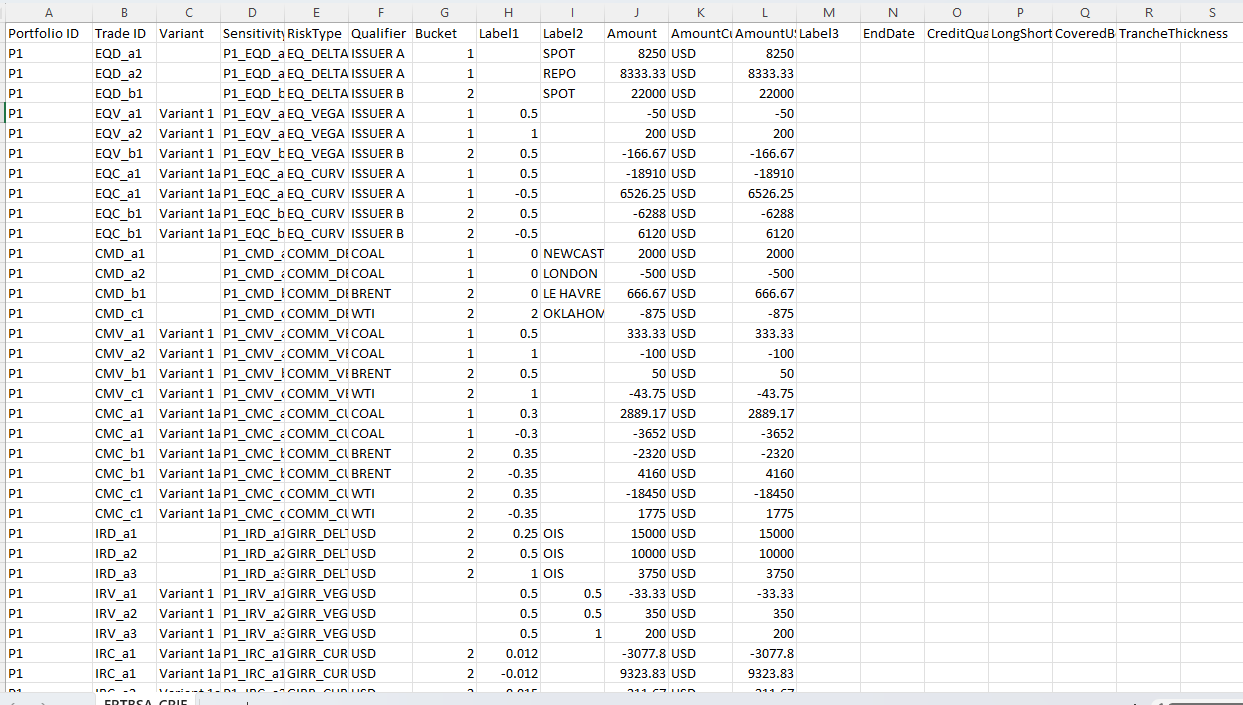1243x705 pixels.
Task: Select the EndDate header cell
Action: tap(889, 33)
